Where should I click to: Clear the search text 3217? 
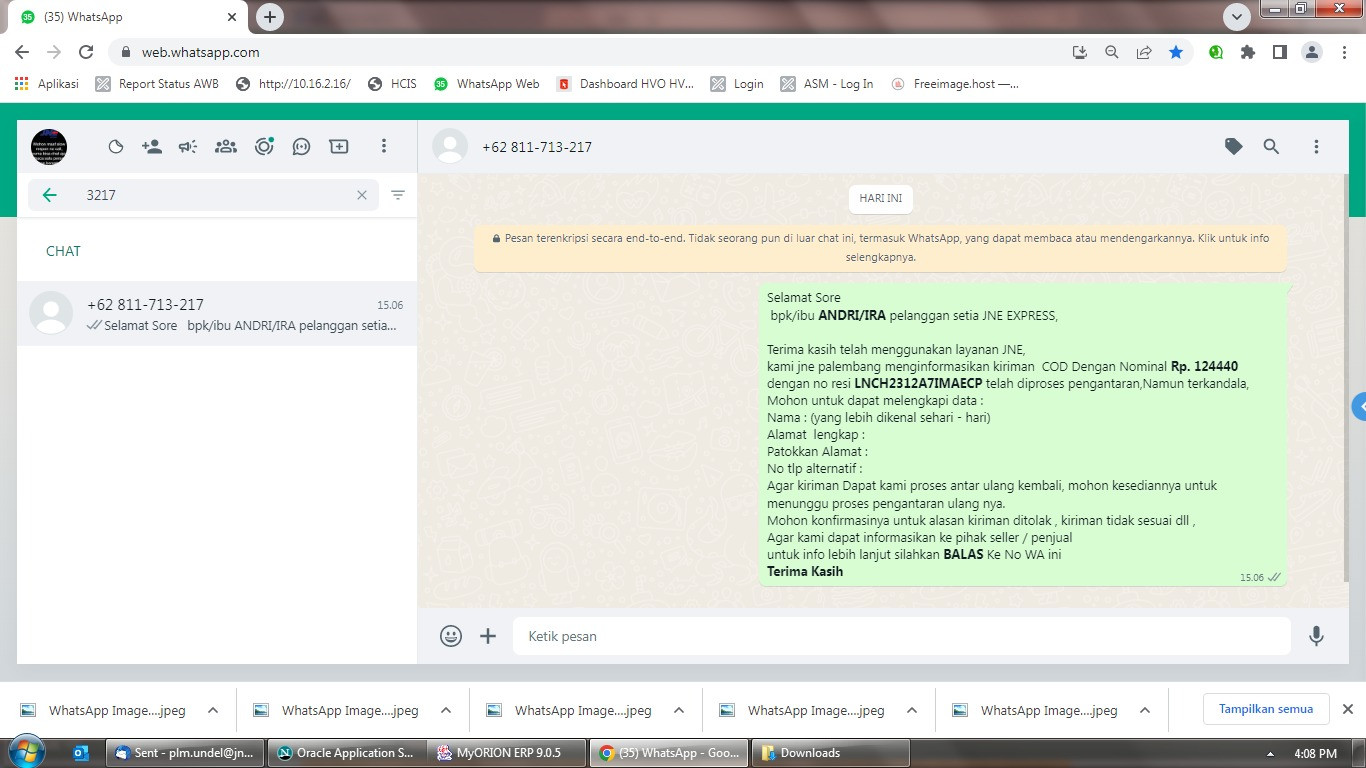[362, 195]
